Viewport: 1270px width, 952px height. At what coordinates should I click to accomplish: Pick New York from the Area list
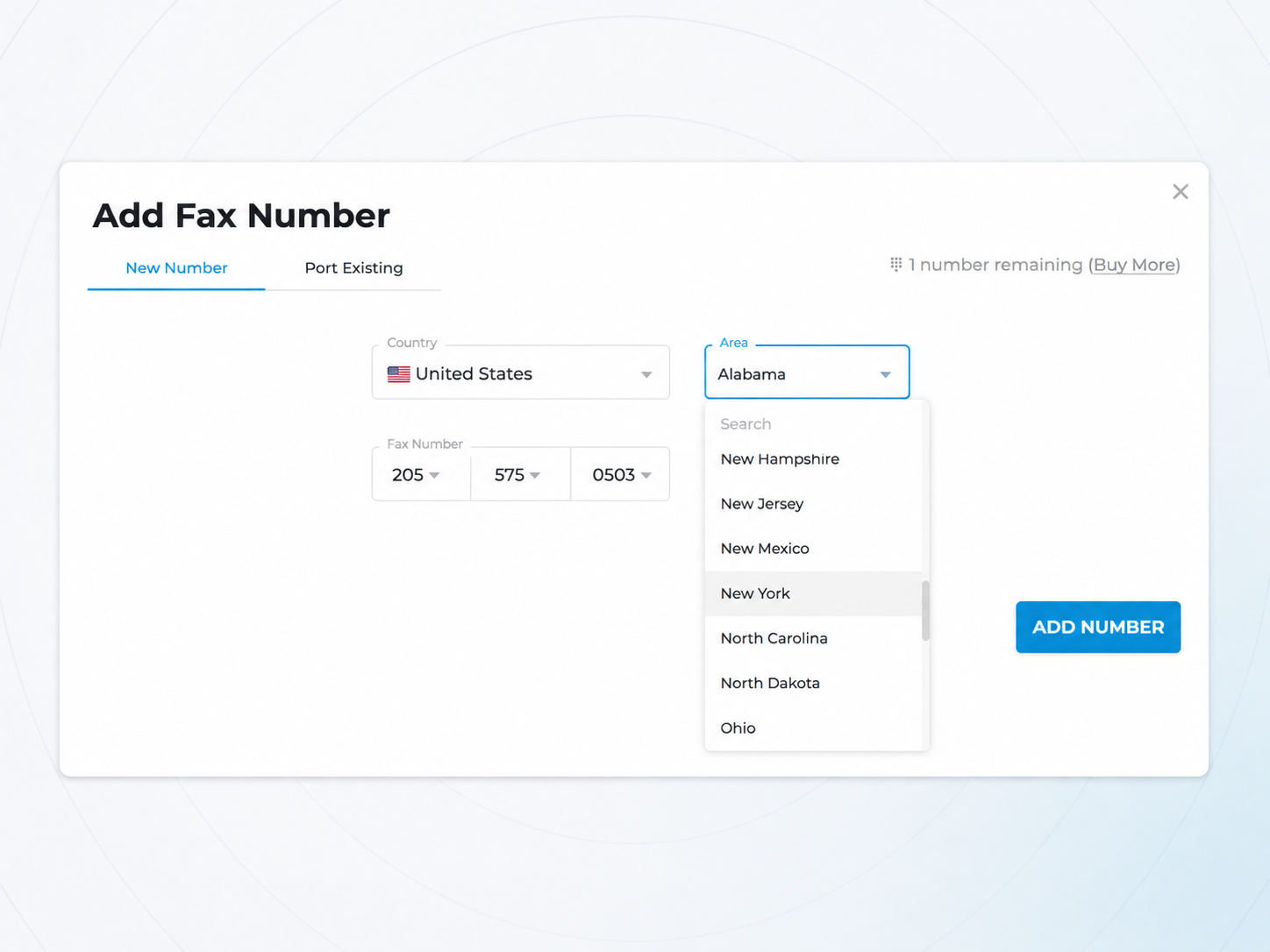click(814, 593)
